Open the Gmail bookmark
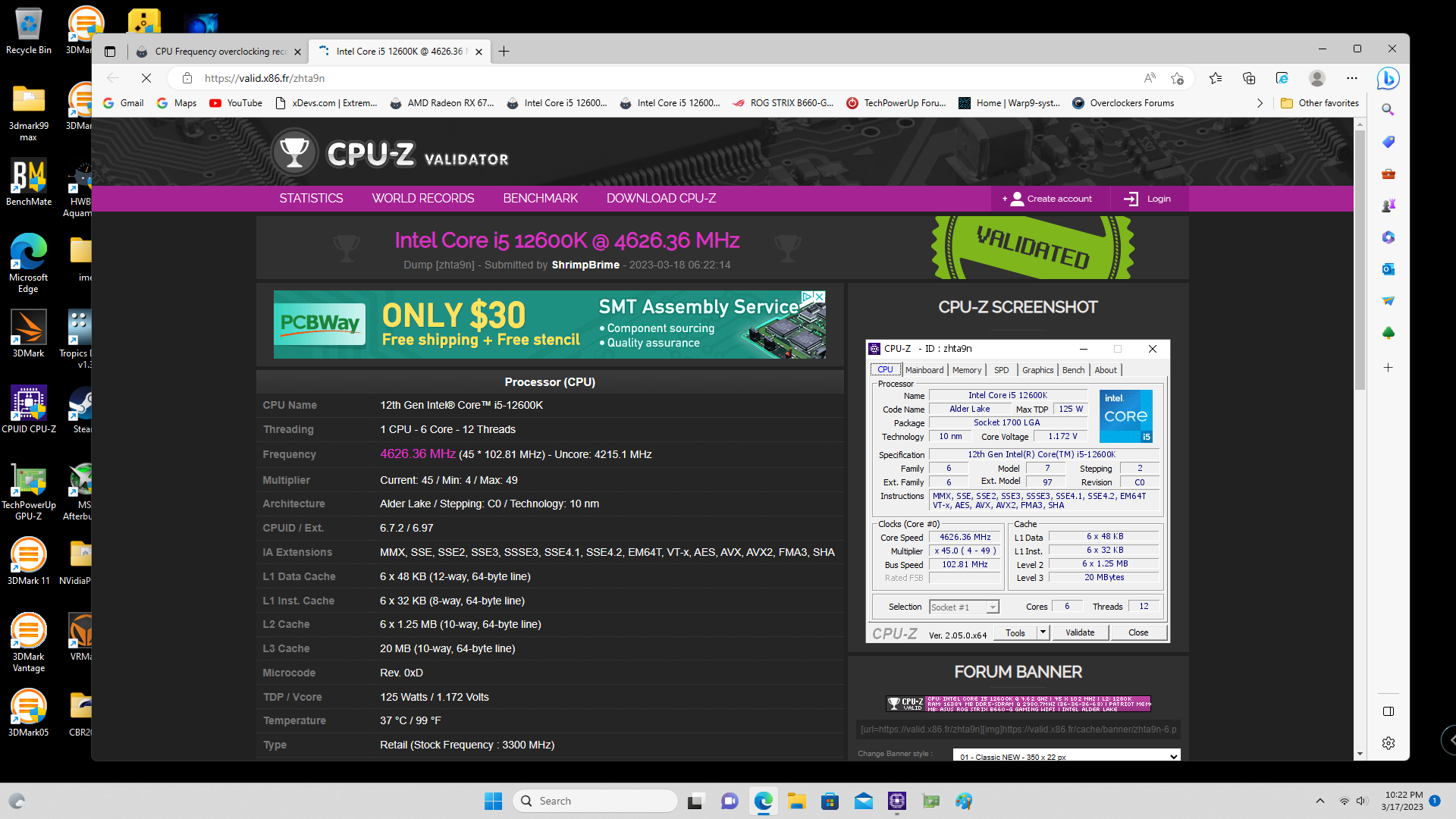This screenshot has height=819, width=1456. click(124, 103)
